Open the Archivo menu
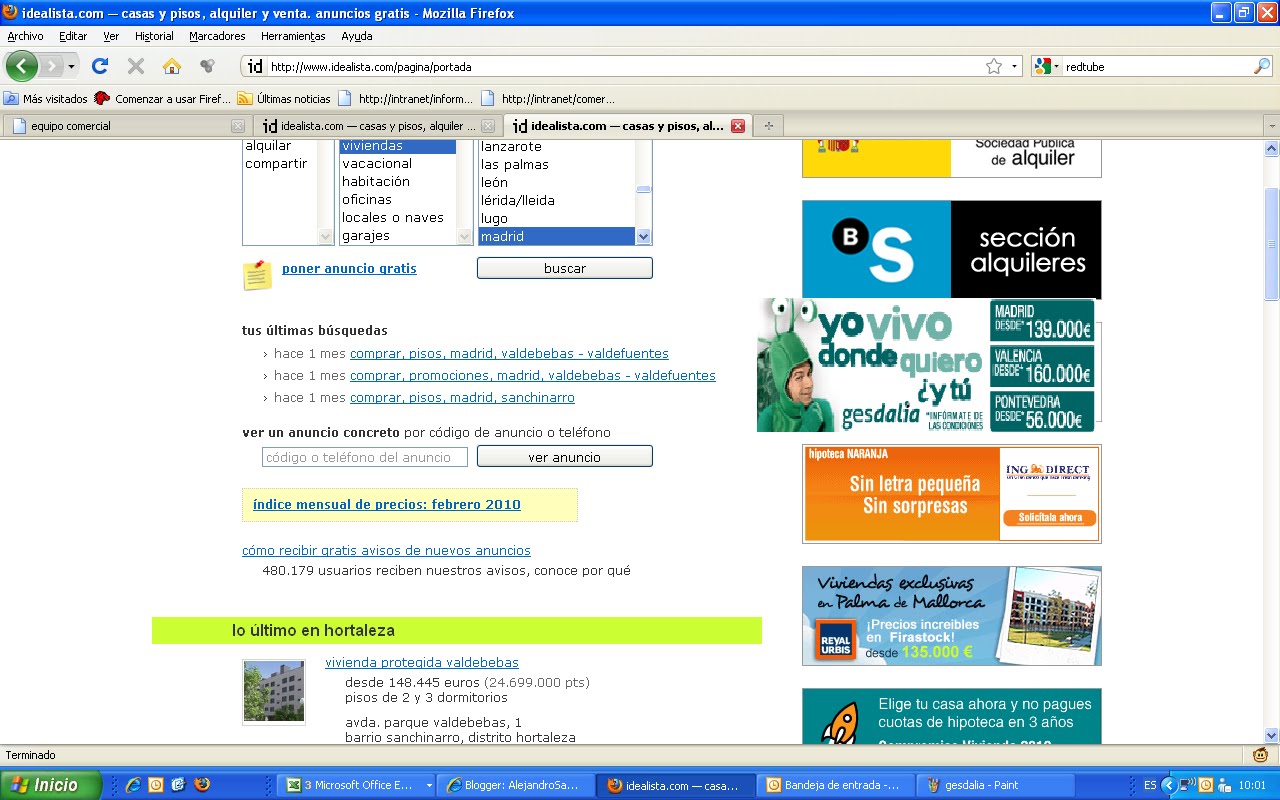 25,36
